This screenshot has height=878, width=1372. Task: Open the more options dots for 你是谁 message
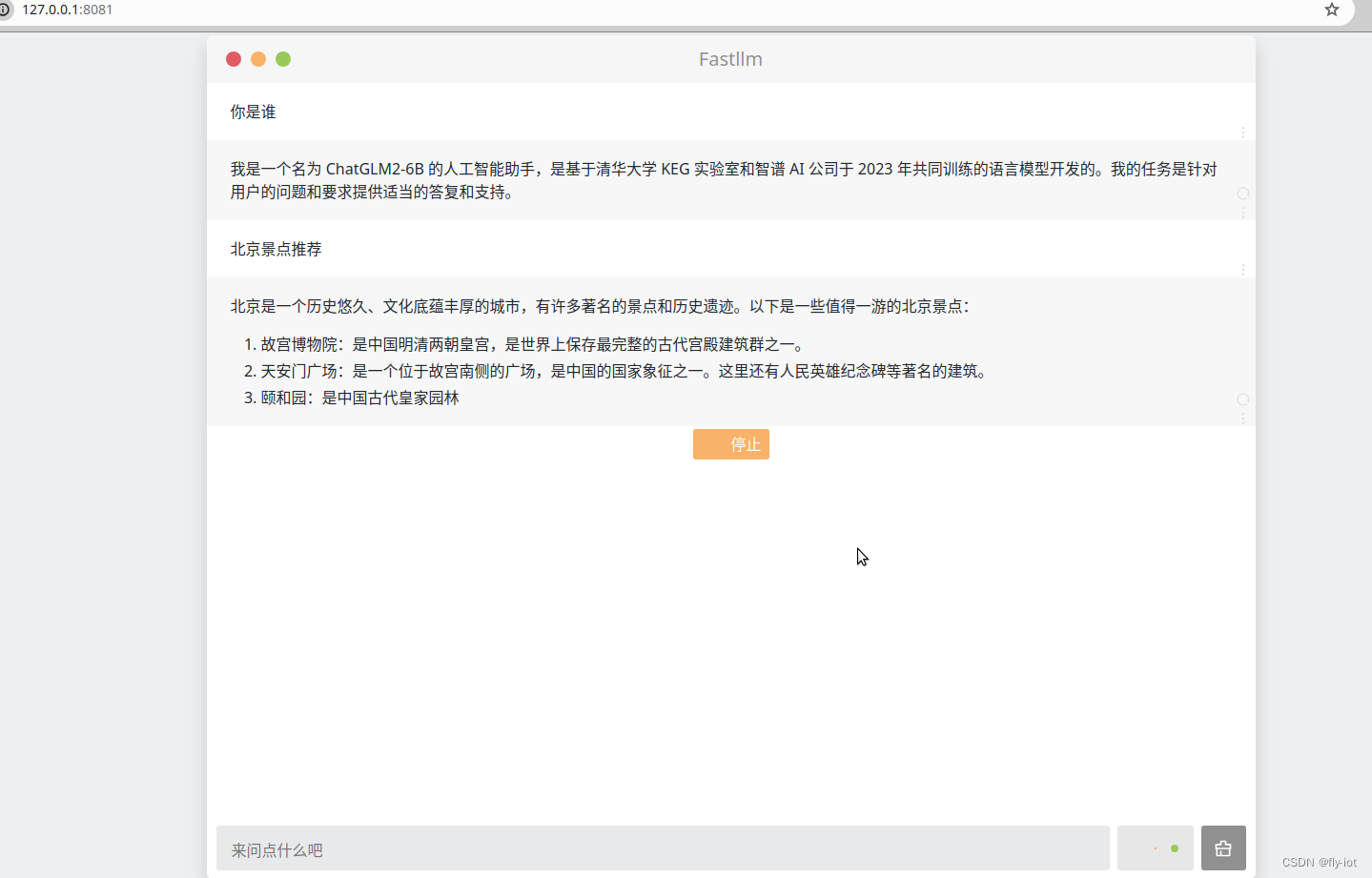(1243, 133)
